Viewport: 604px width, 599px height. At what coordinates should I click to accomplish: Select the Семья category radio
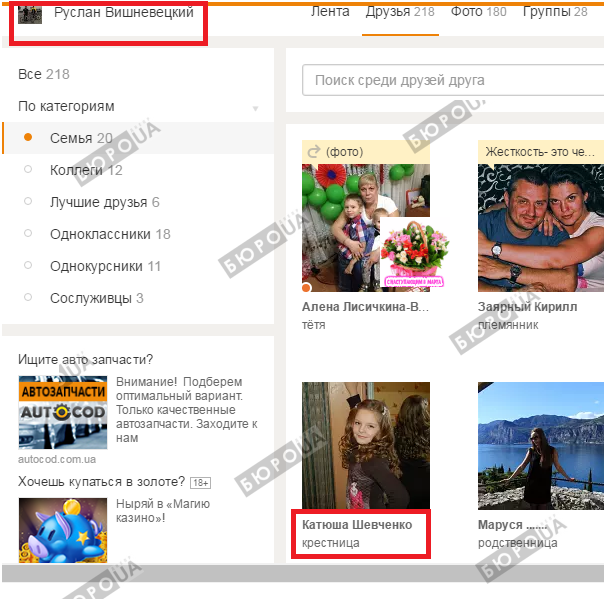pos(28,138)
